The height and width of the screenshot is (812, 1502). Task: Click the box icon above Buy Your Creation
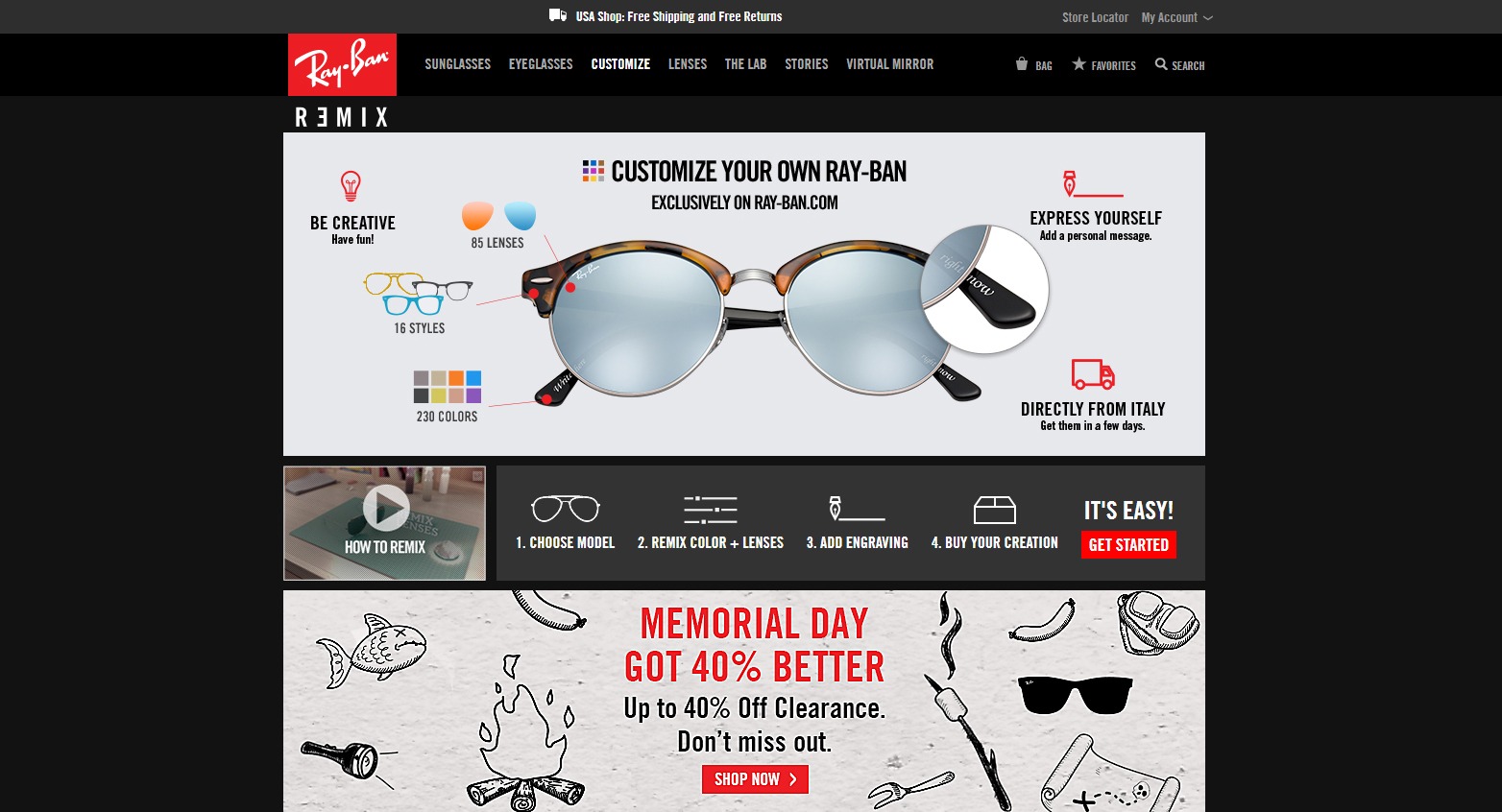tap(994, 510)
